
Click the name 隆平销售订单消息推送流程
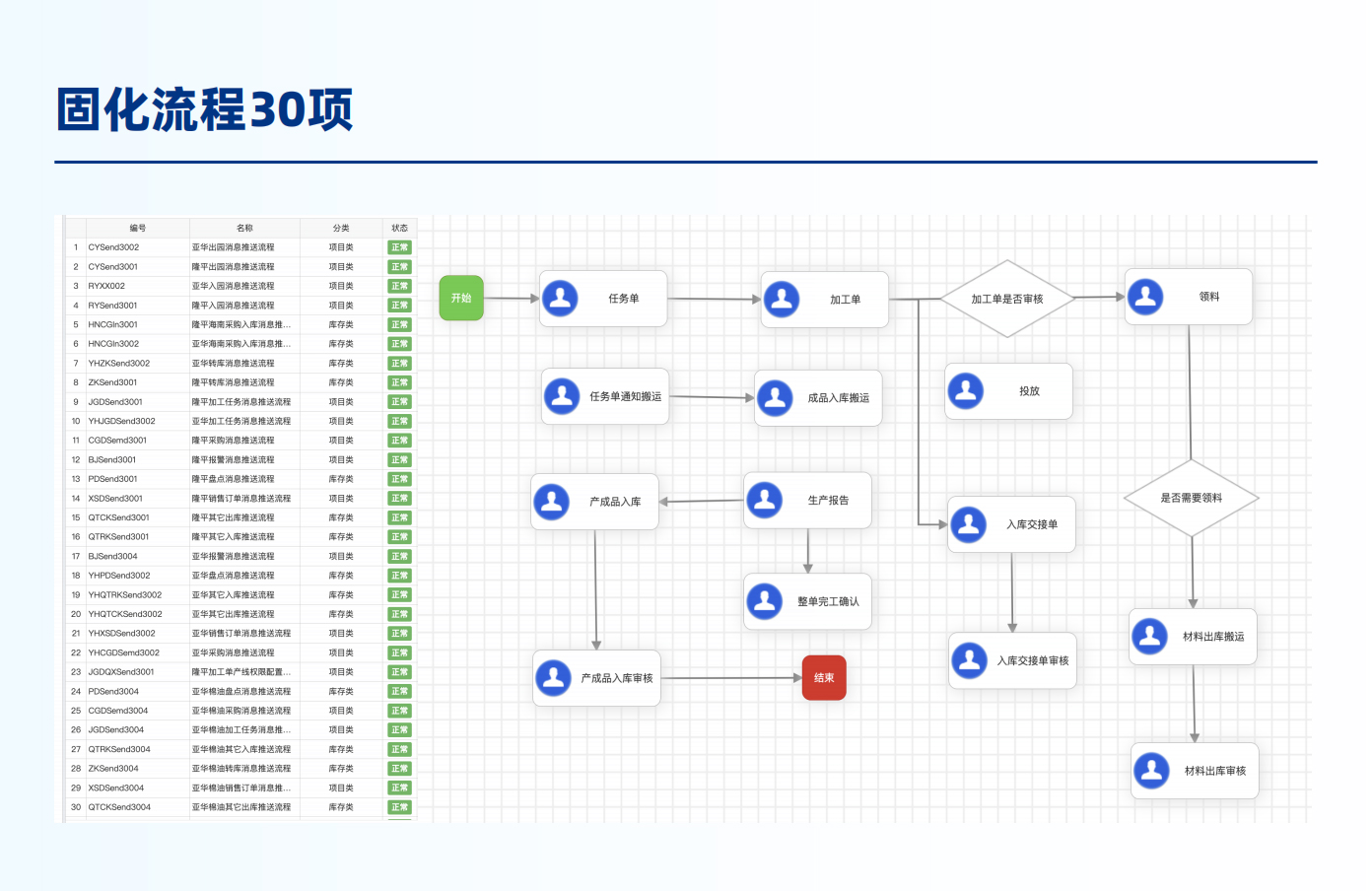tap(240, 499)
